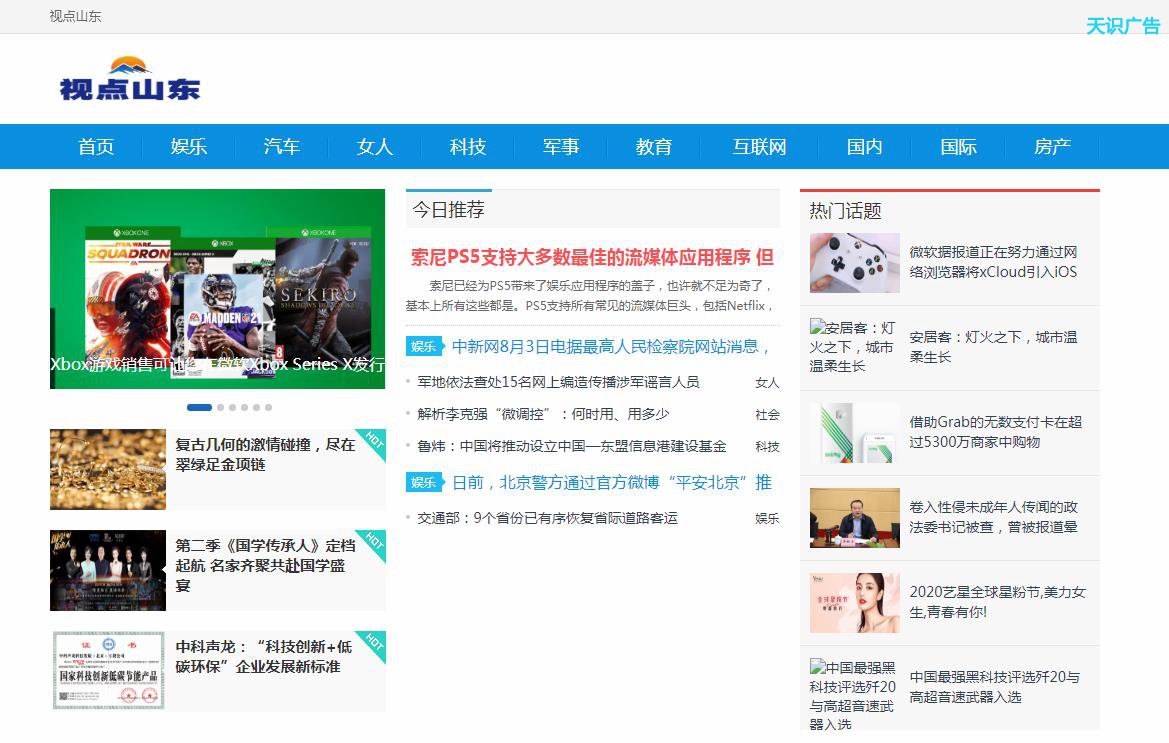Select the active first carousel indicator
1169x743 pixels.
pyautogui.click(x=199, y=407)
